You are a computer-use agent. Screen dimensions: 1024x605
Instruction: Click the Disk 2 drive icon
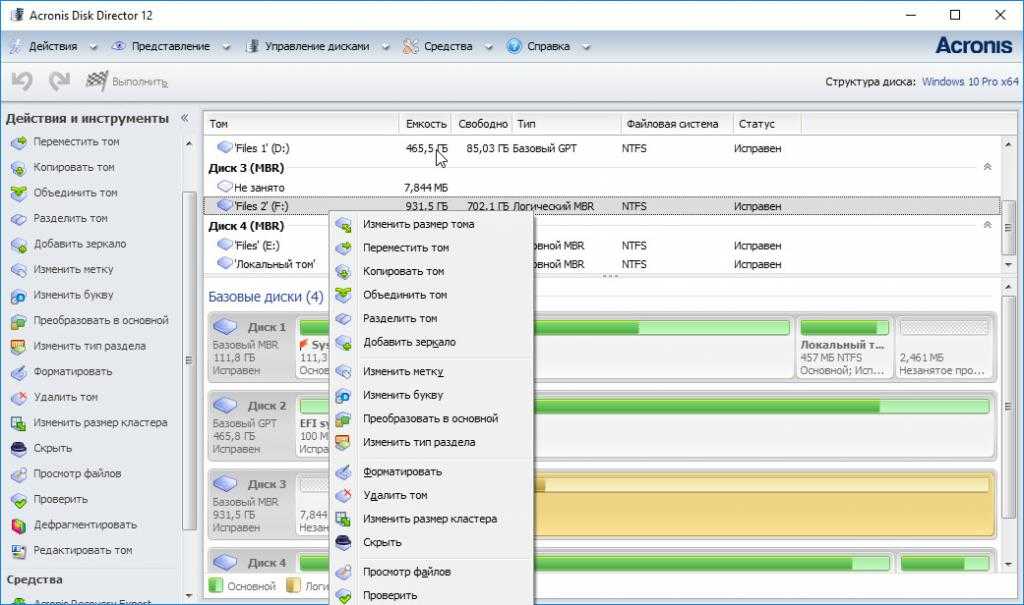click(226, 406)
